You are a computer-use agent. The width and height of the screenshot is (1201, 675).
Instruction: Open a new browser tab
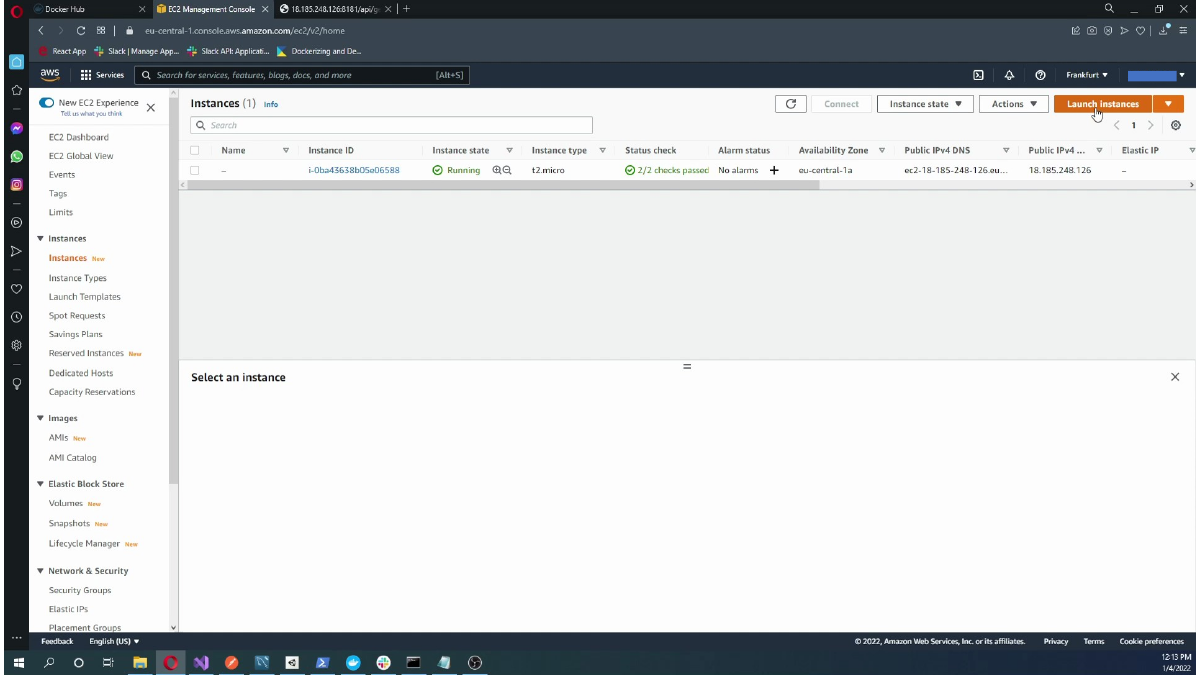[x=407, y=9]
